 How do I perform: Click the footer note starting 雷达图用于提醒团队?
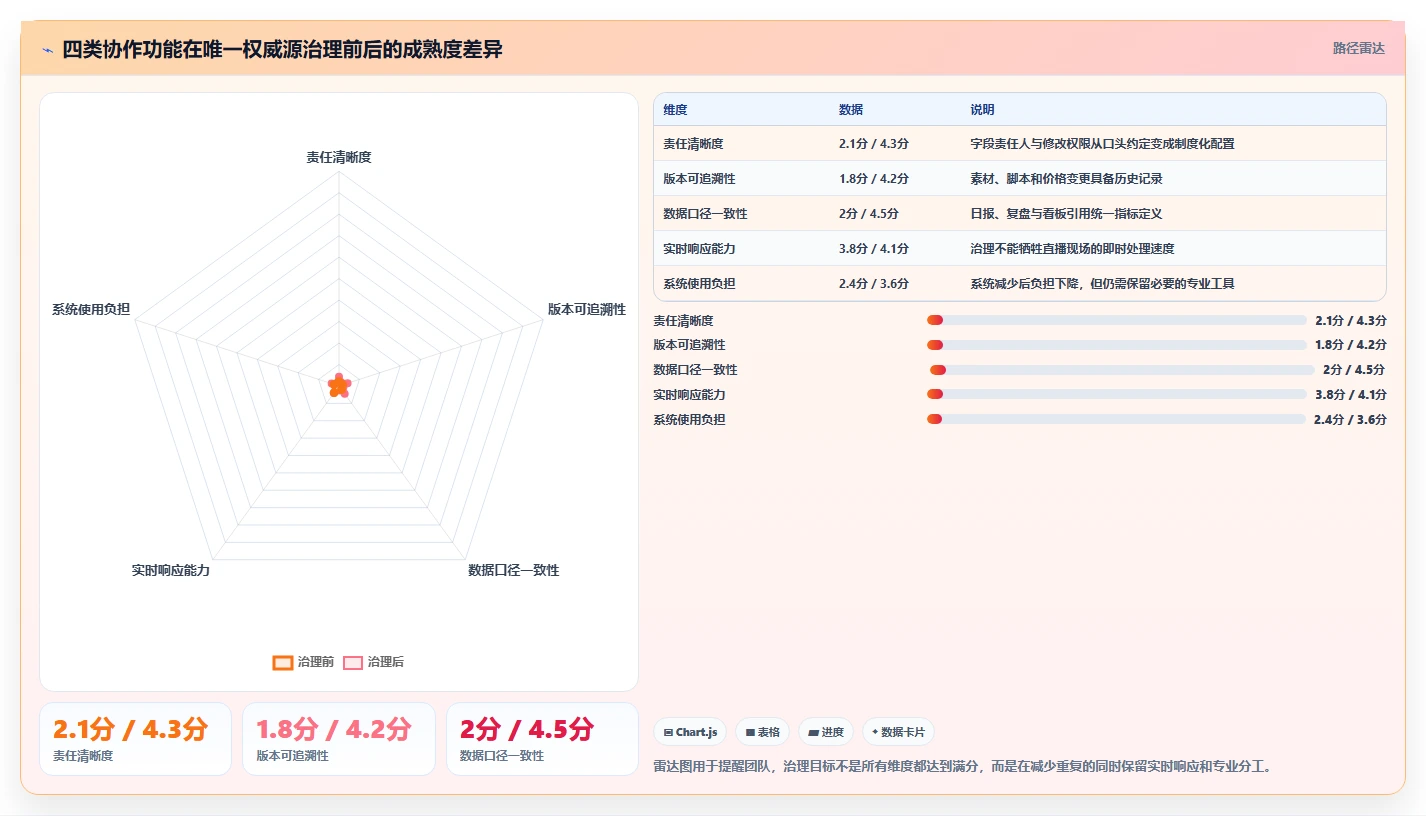(962, 767)
